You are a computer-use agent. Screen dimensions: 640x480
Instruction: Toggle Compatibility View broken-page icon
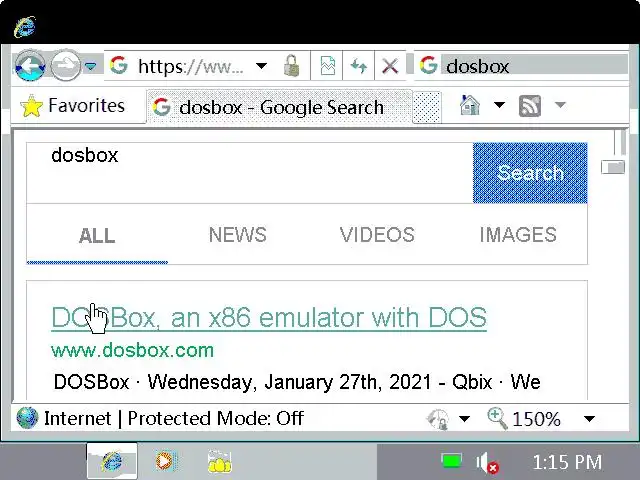pyautogui.click(x=327, y=66)
